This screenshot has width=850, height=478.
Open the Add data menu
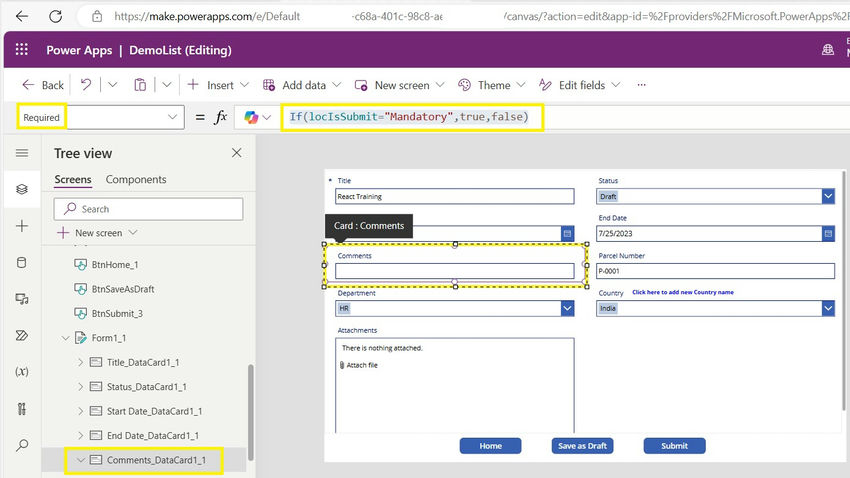click(302, 85)
